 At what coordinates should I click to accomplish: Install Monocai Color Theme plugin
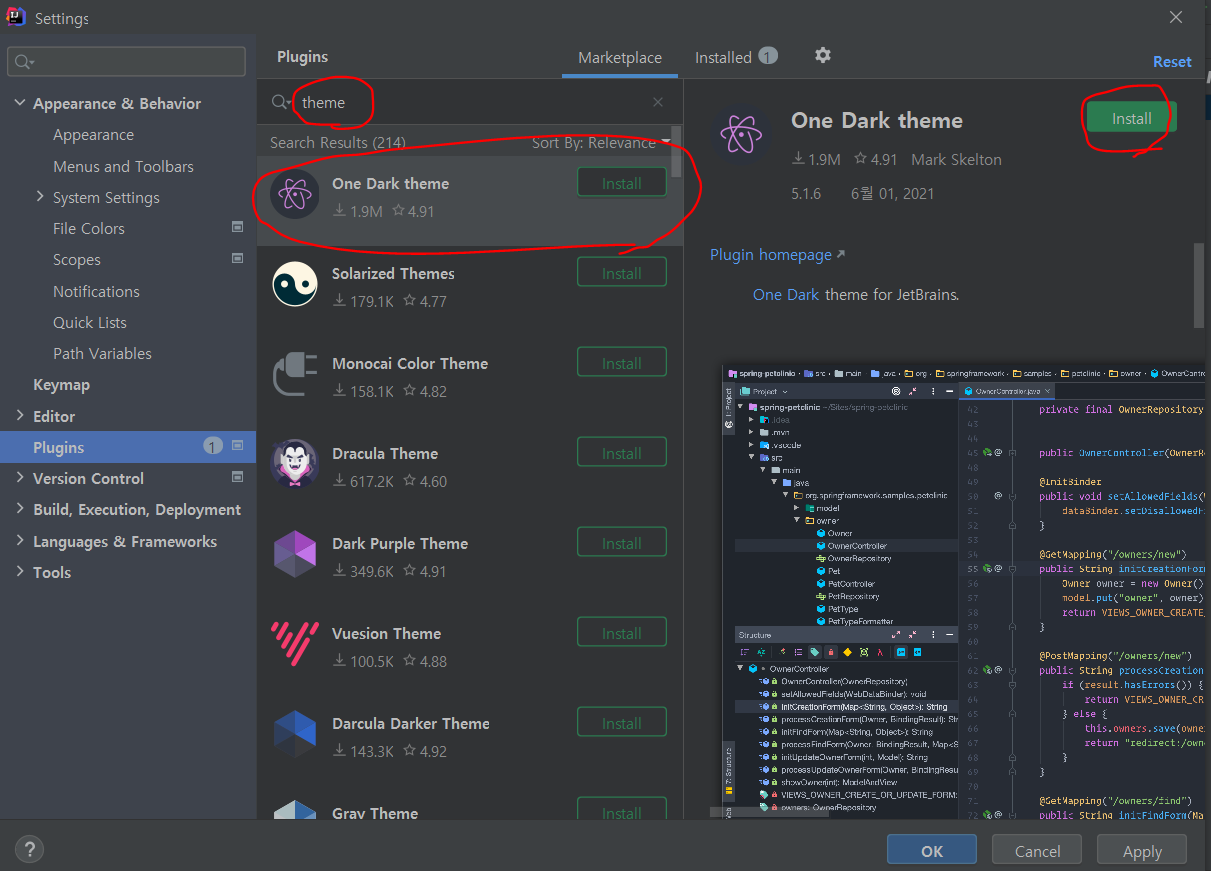pyautogui.click(x=622, y=363)
